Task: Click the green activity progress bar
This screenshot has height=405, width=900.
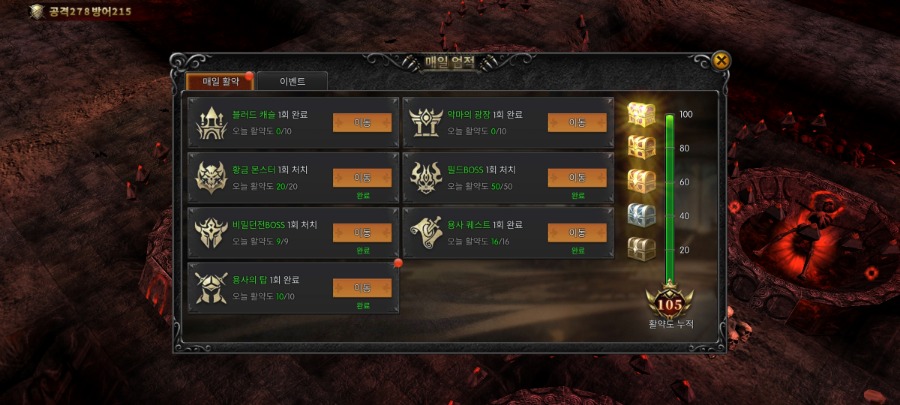Action: [669, 198]
